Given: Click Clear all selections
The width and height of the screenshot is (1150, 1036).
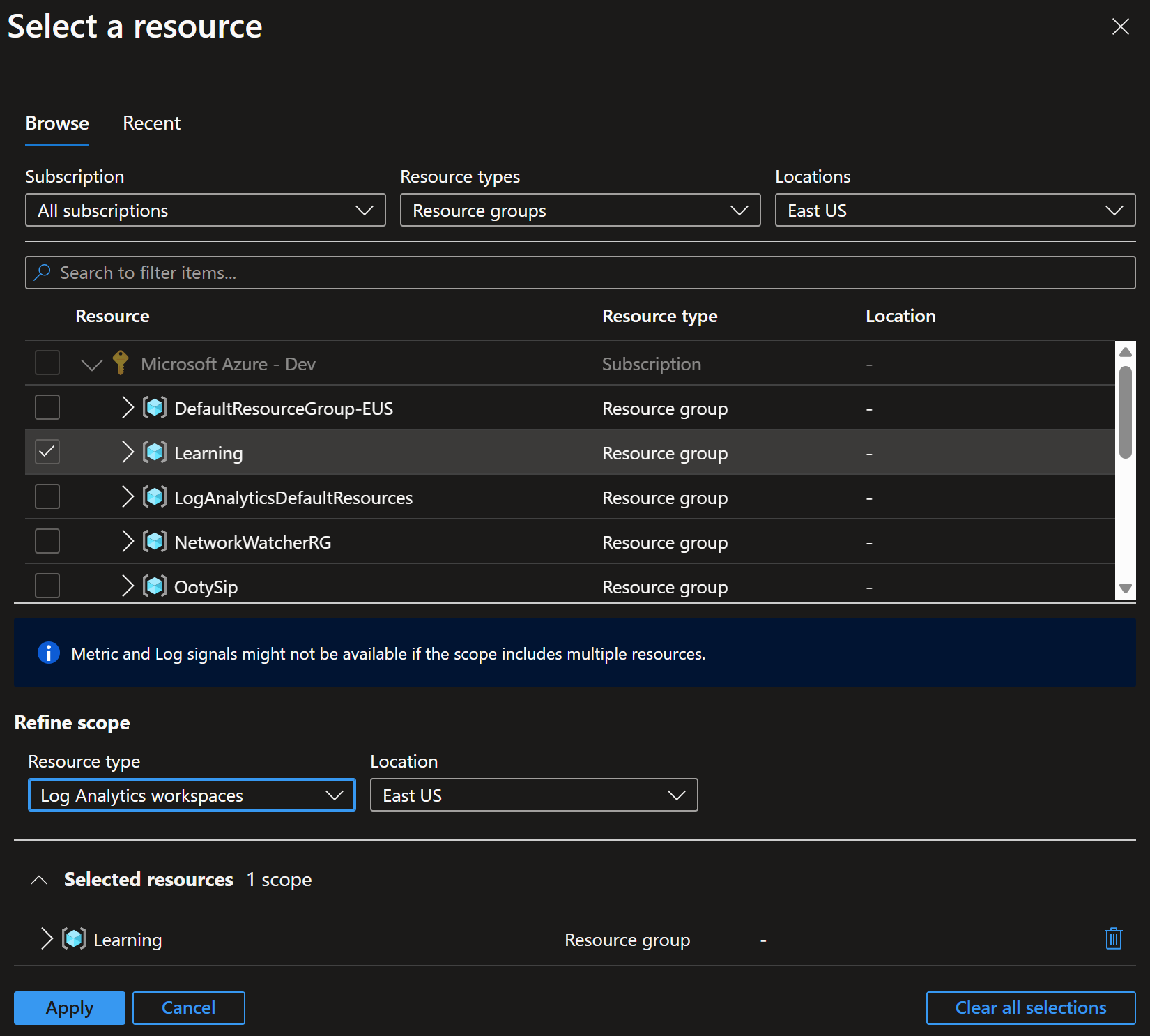Looking at the screenshot, I should click(x=1031, y=1007).
